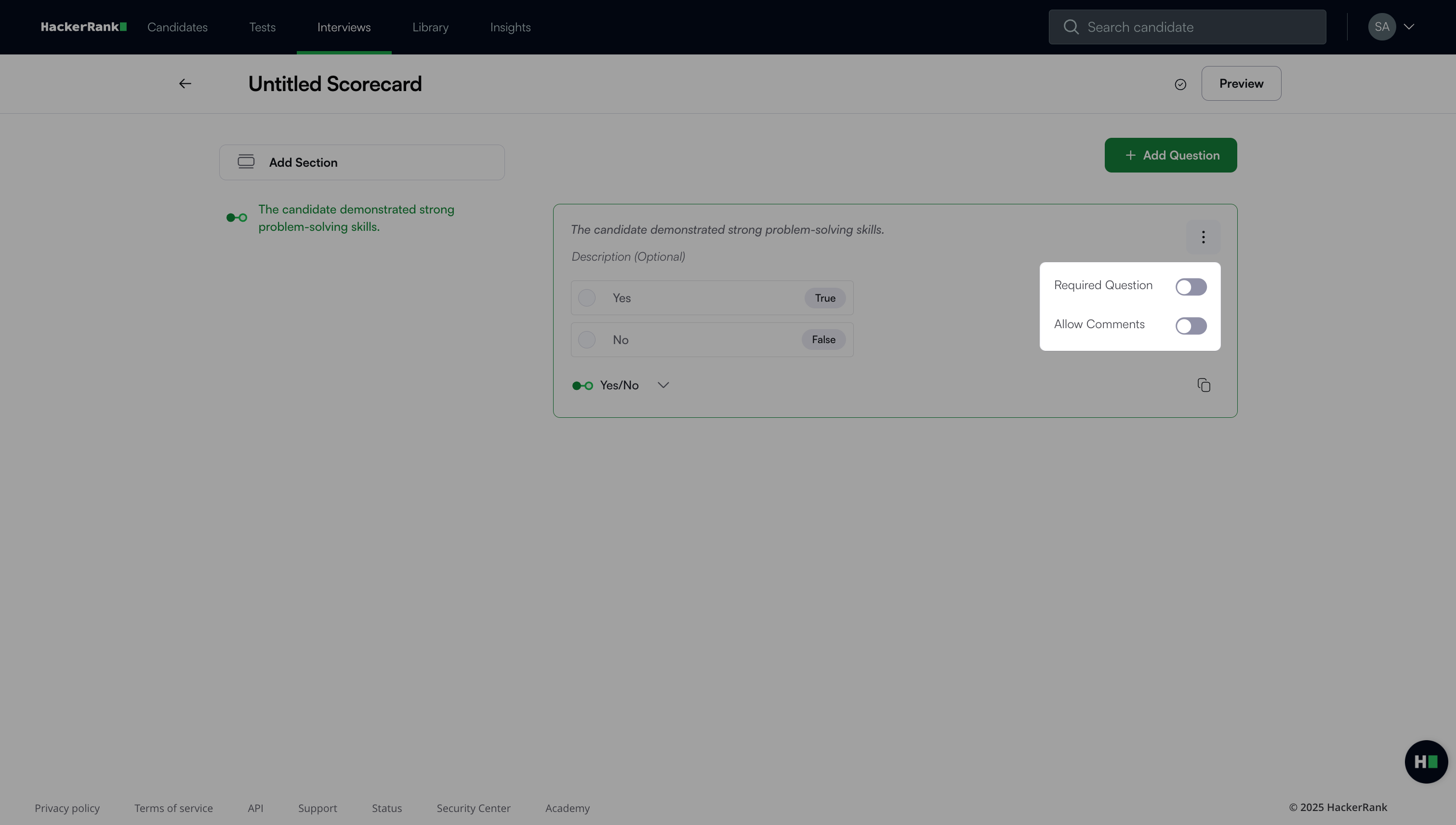The height and width of the screenshot is (825, 1456).
Task: Click the duplicate question copy icon
Action: coord(1204,386)
